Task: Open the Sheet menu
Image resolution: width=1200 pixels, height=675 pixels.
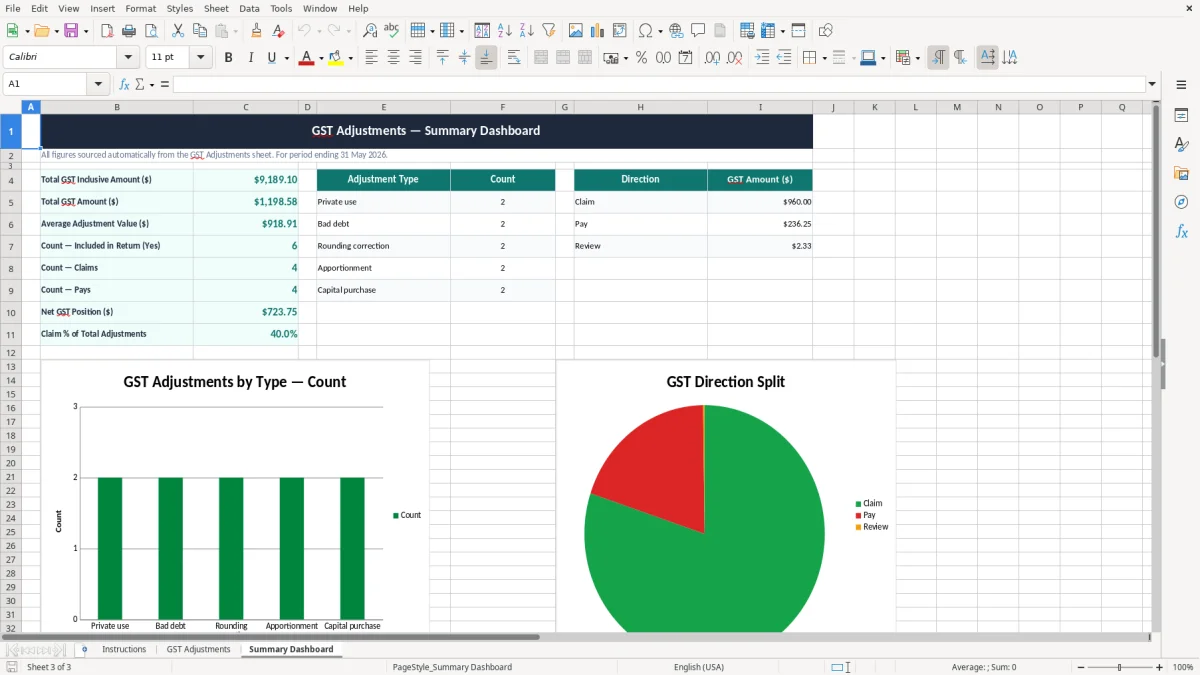Action: [216, 8]
